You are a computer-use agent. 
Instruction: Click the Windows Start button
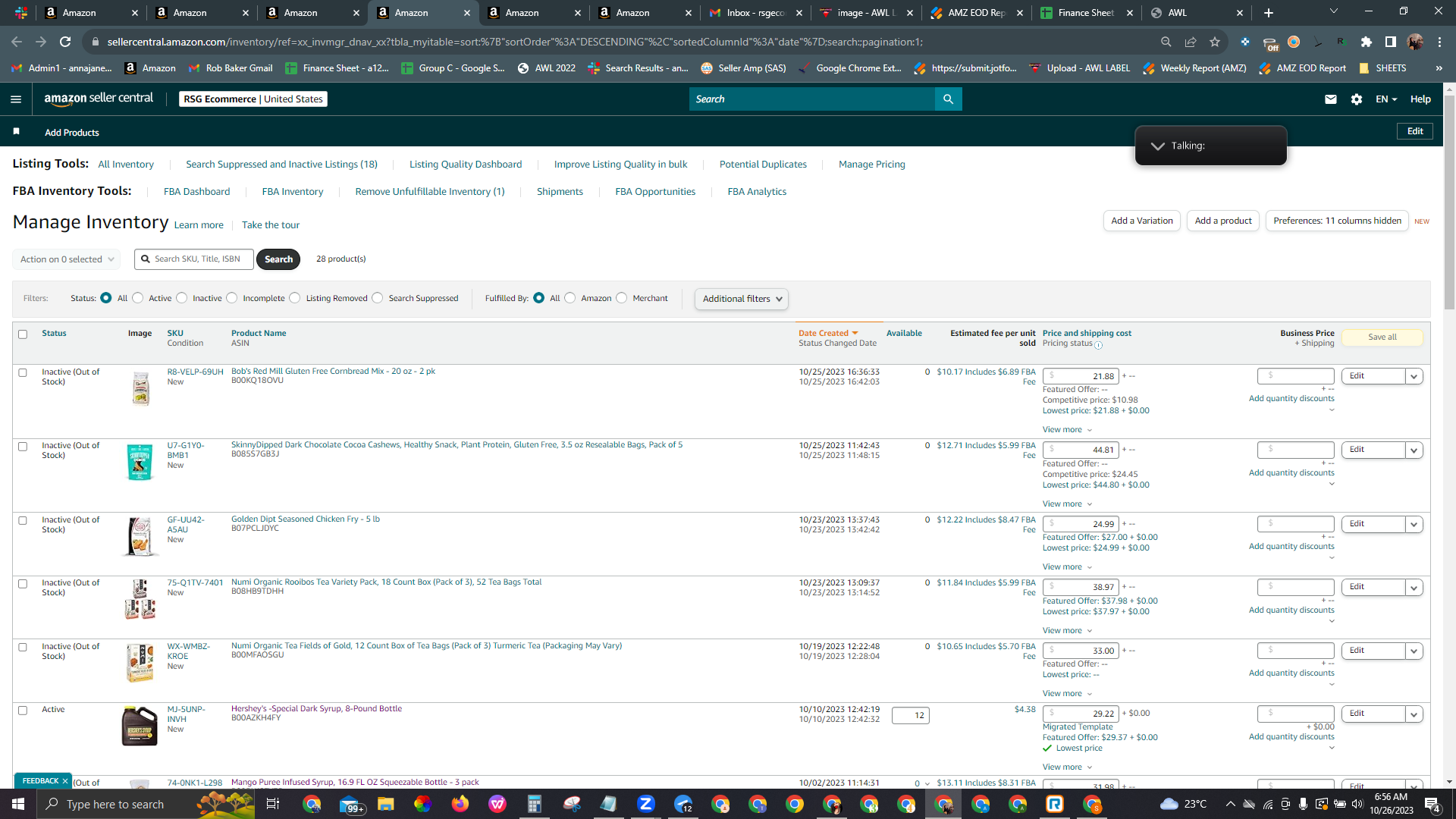click(x=18, y=804)
